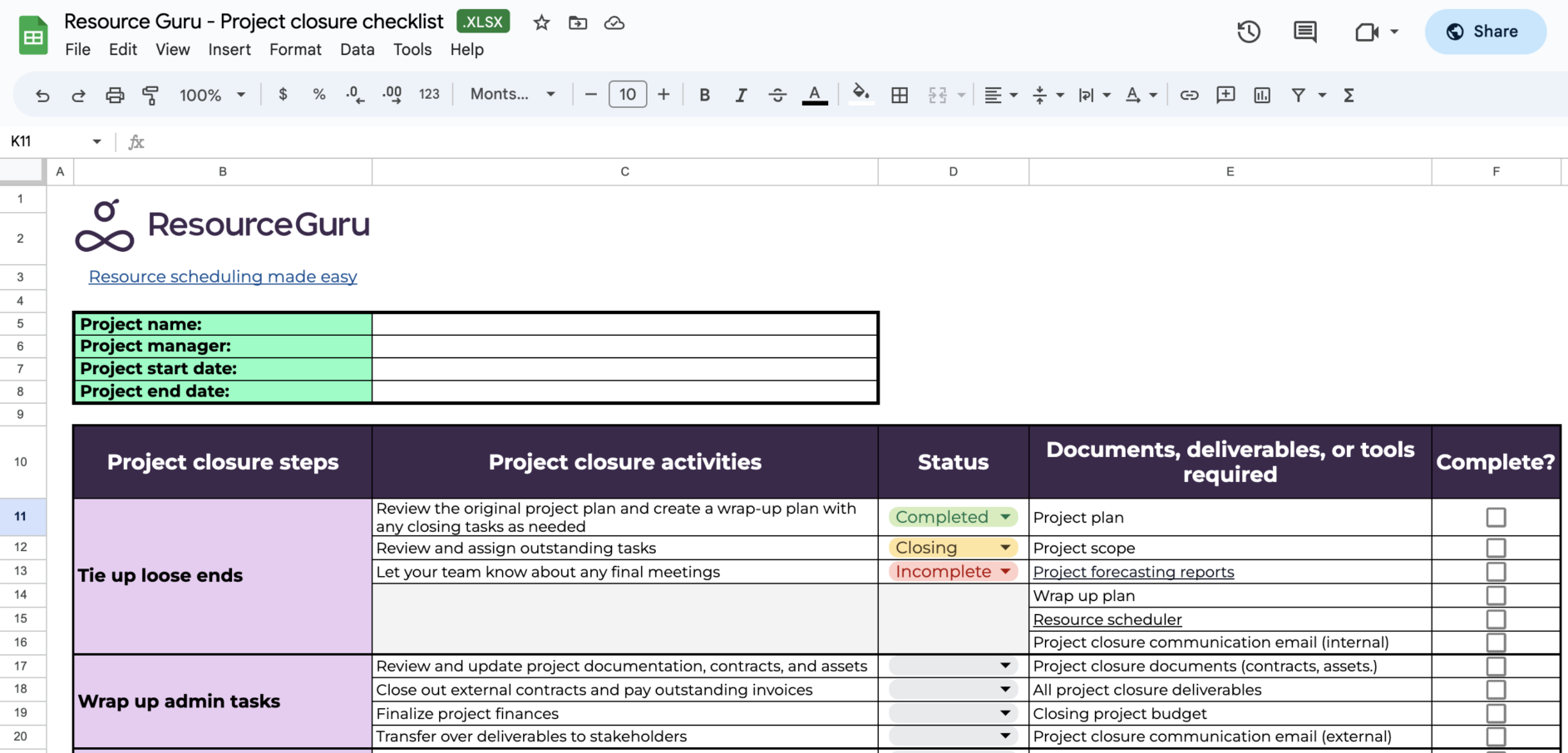Click the Insert chart icon
This screenshot has width=1568, height=753.
coord(1261,95)
